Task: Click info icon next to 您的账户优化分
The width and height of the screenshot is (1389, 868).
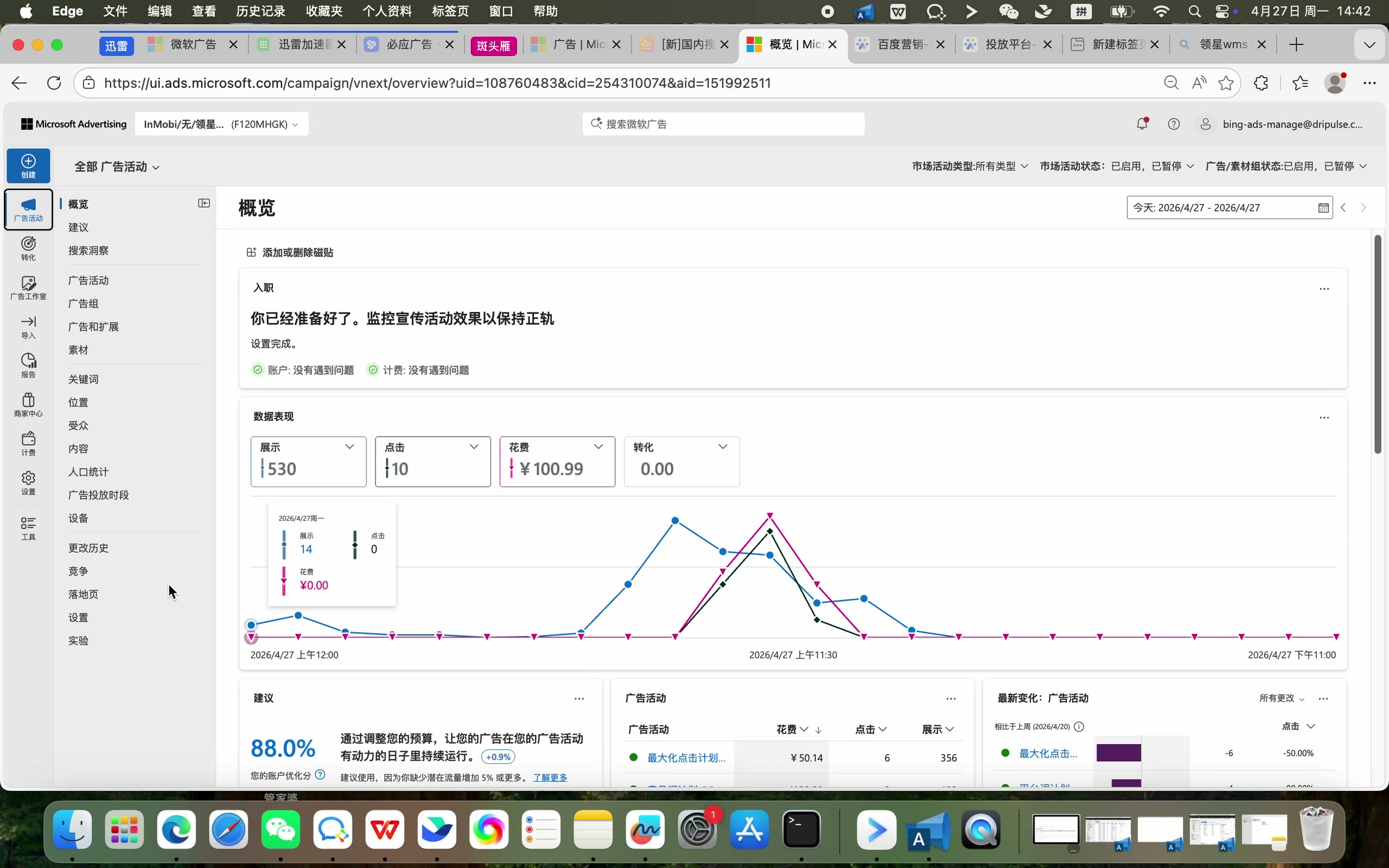Action: 320,775
